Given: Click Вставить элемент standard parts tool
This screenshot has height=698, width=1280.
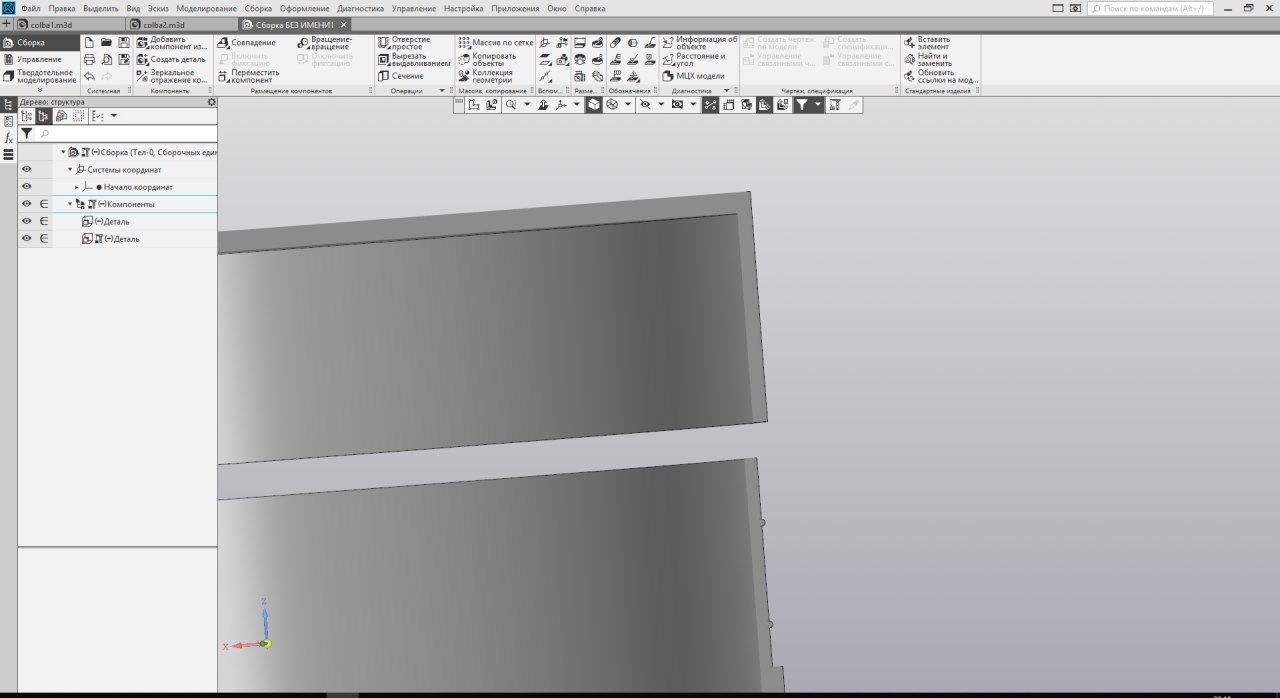Looking at the screenshot, I should pos(926,43).
